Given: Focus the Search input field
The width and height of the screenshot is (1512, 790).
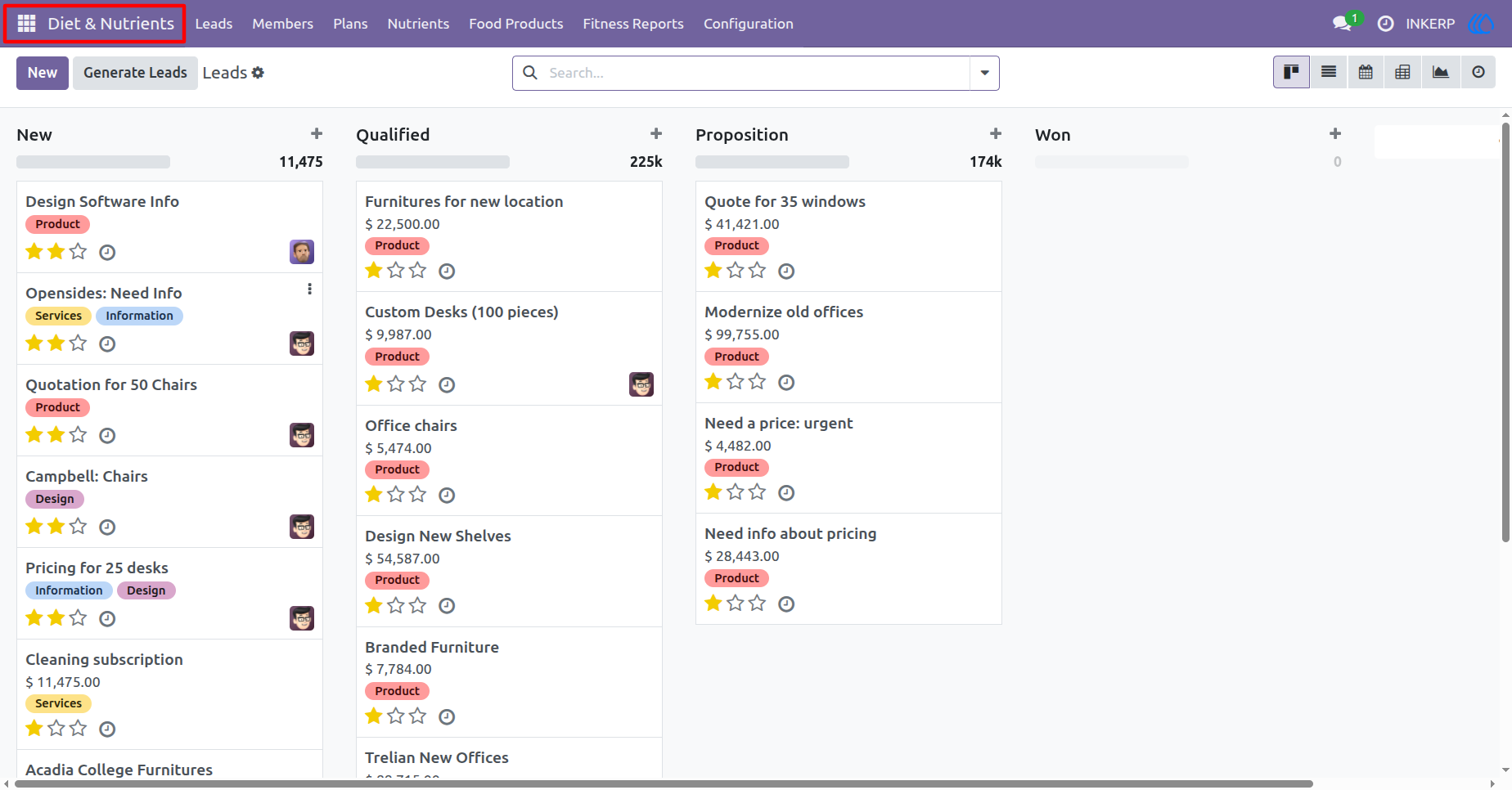Looking at the screenshot, I should pos(757,73).
